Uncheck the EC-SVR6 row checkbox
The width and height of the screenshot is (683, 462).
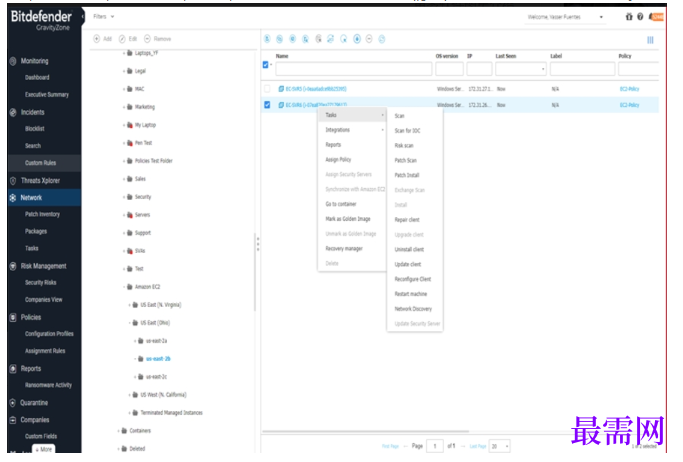tap(267, 105)
